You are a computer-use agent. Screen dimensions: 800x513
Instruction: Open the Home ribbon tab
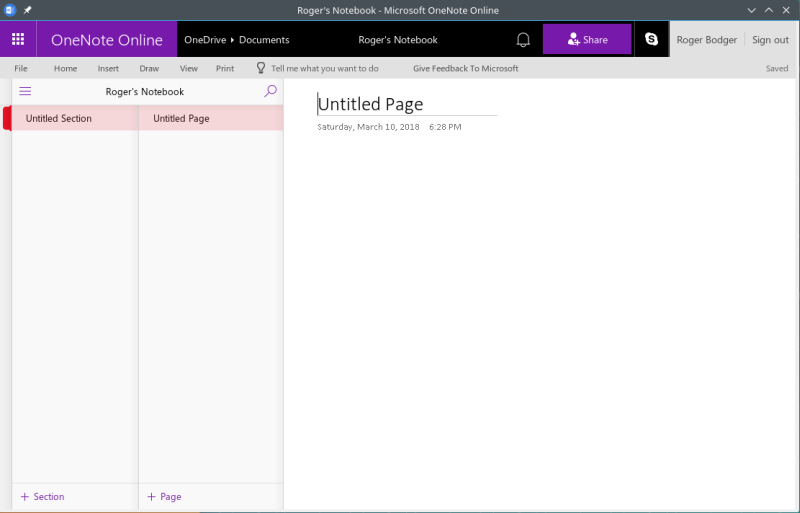point(65,68)
